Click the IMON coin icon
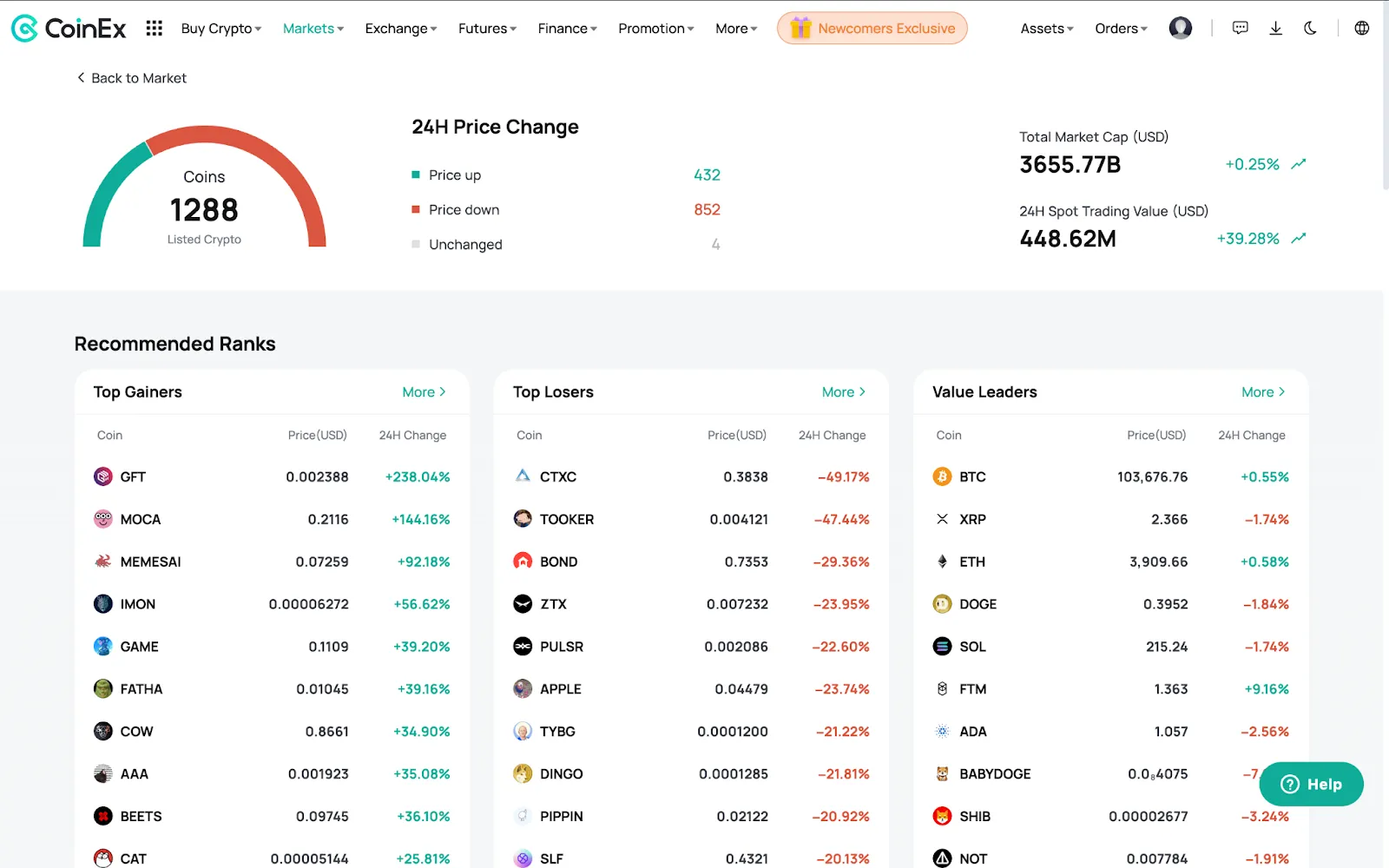Screen dimensions: 1389x868 pos(103,604)
